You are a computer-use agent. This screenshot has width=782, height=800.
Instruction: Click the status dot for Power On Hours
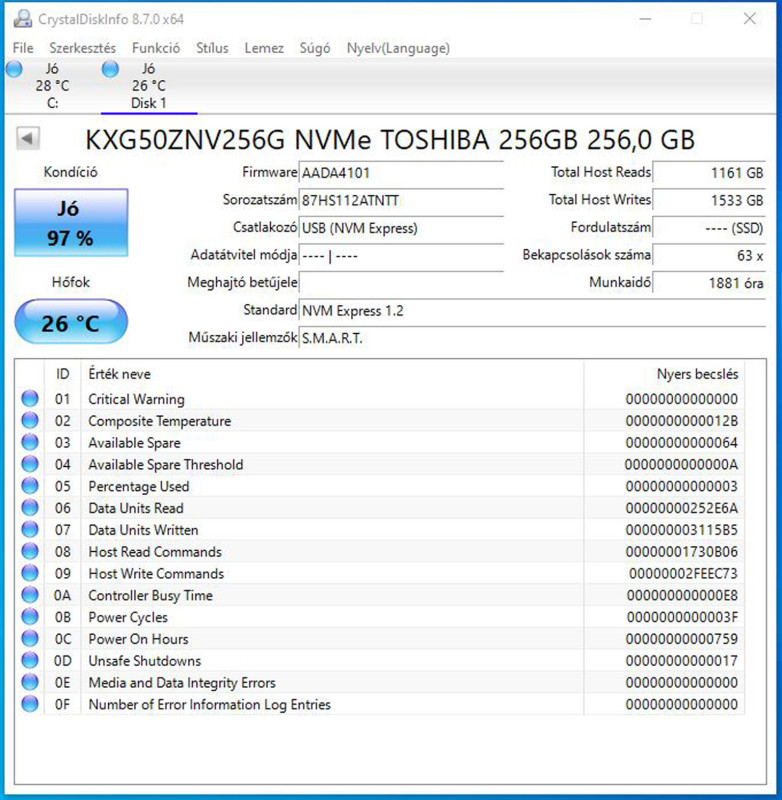tap(30, 639)
